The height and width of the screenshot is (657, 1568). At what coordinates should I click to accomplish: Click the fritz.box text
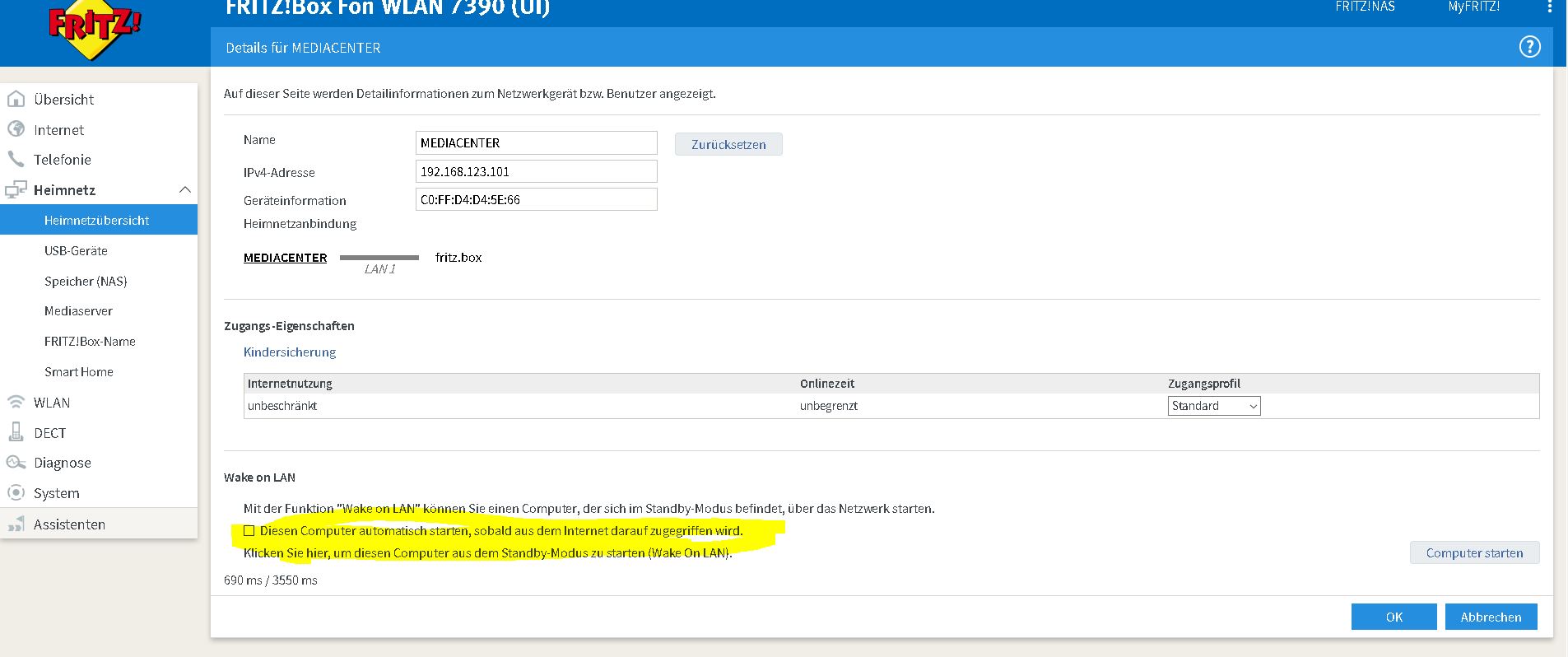click(x=458, y=257)
